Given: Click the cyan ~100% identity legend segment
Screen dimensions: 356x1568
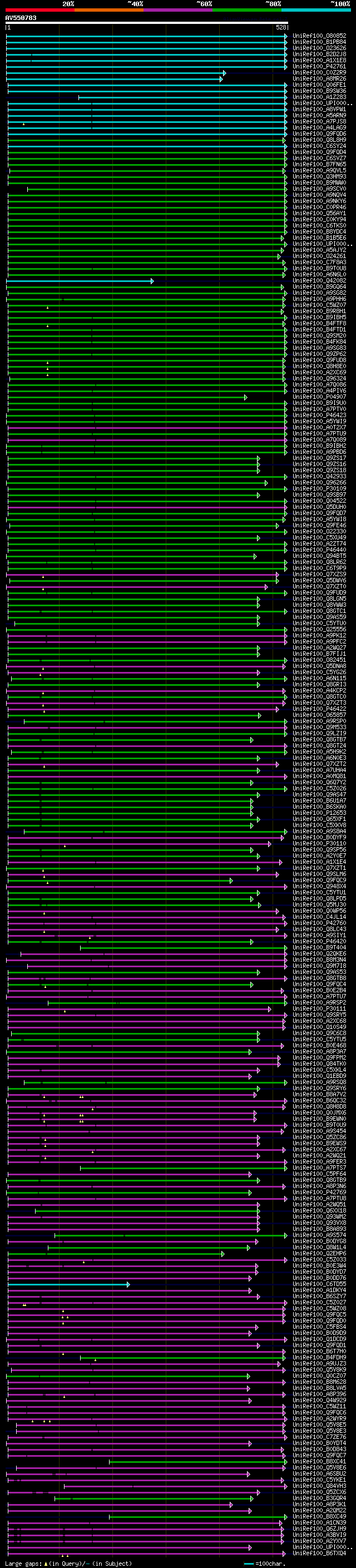Looking at the screenshot, I should 317,10.
